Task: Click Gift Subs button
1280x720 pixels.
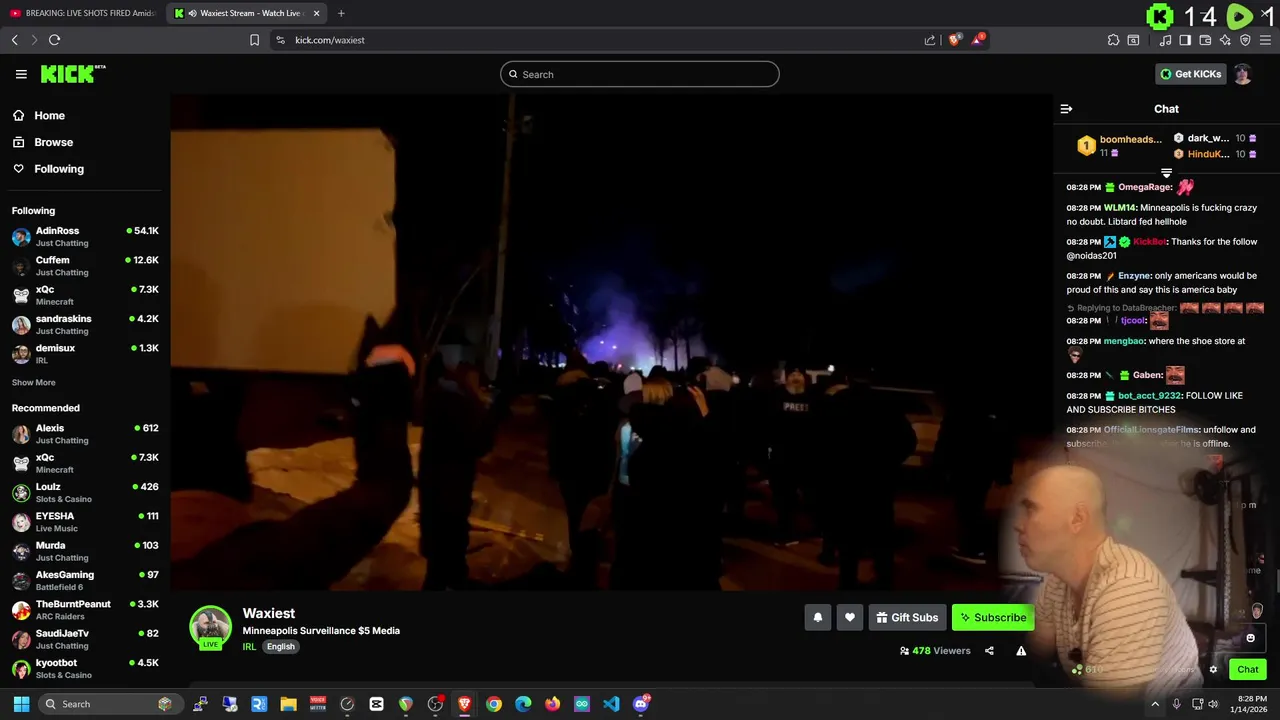Action: coord(907,618)
